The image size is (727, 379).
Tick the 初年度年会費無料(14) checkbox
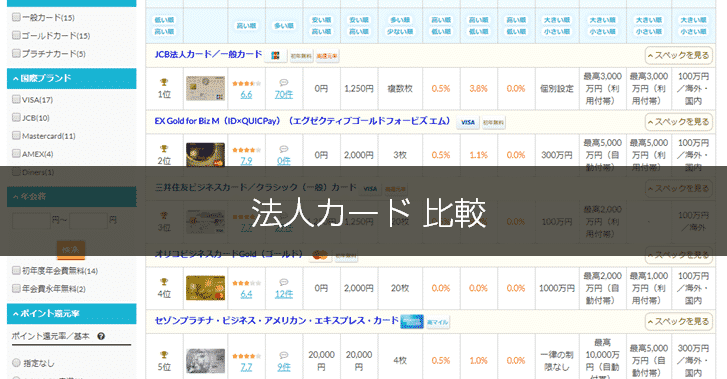[16, 270]
